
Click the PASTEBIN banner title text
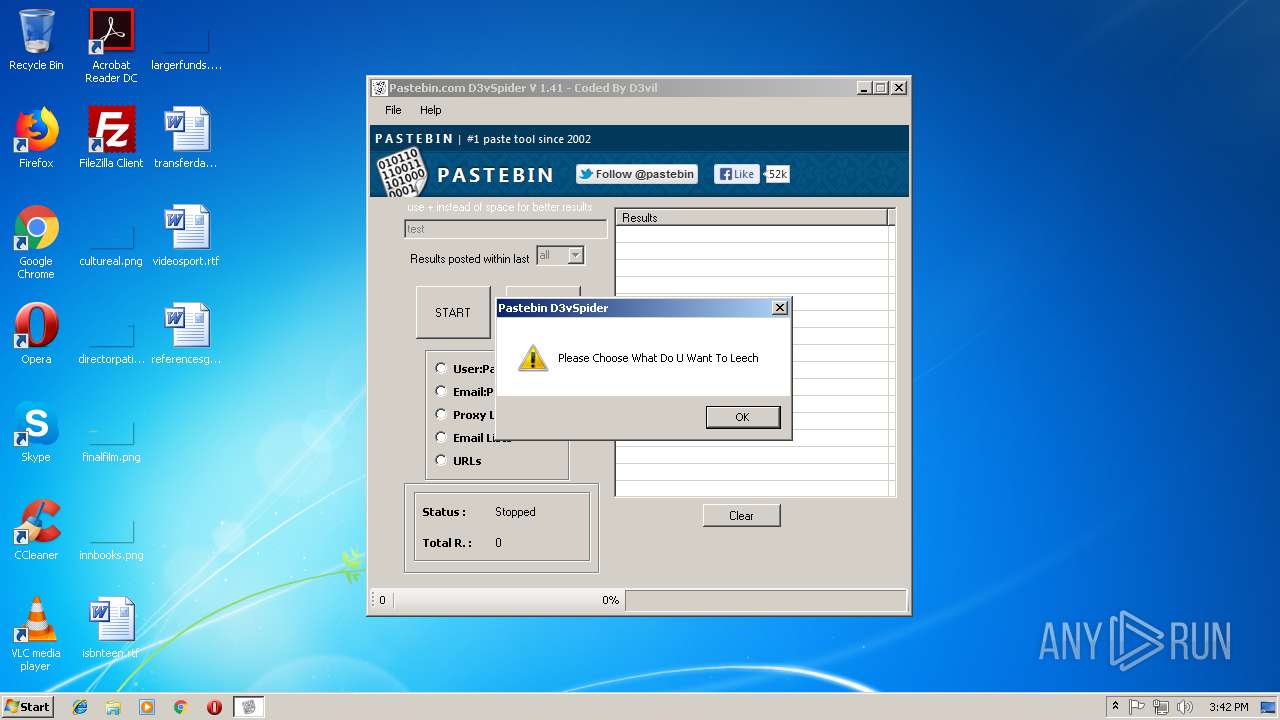[495, 175]
